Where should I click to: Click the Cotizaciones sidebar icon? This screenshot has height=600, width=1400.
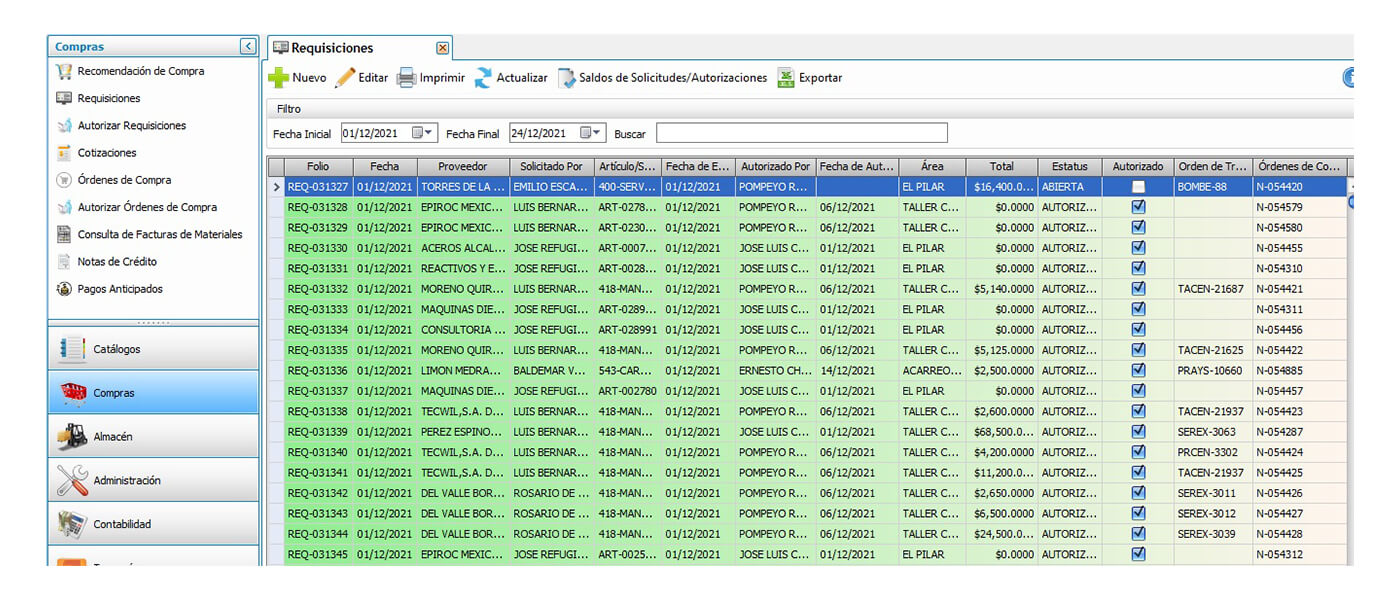click(64, 153)
